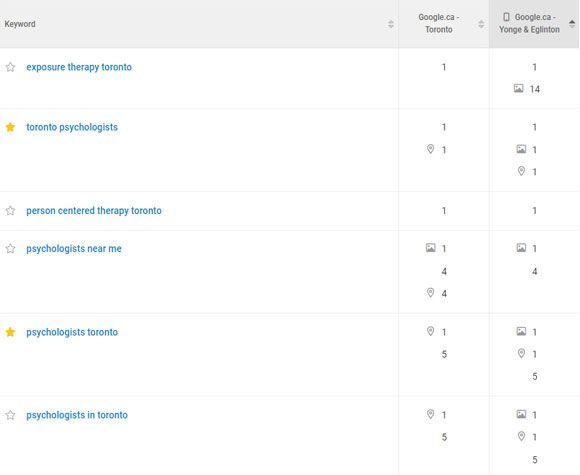This screenshot has height=475, width=580.
Task: Open person centered therapy toronto link
Action: pyautogui.click(x=94, y=210)
